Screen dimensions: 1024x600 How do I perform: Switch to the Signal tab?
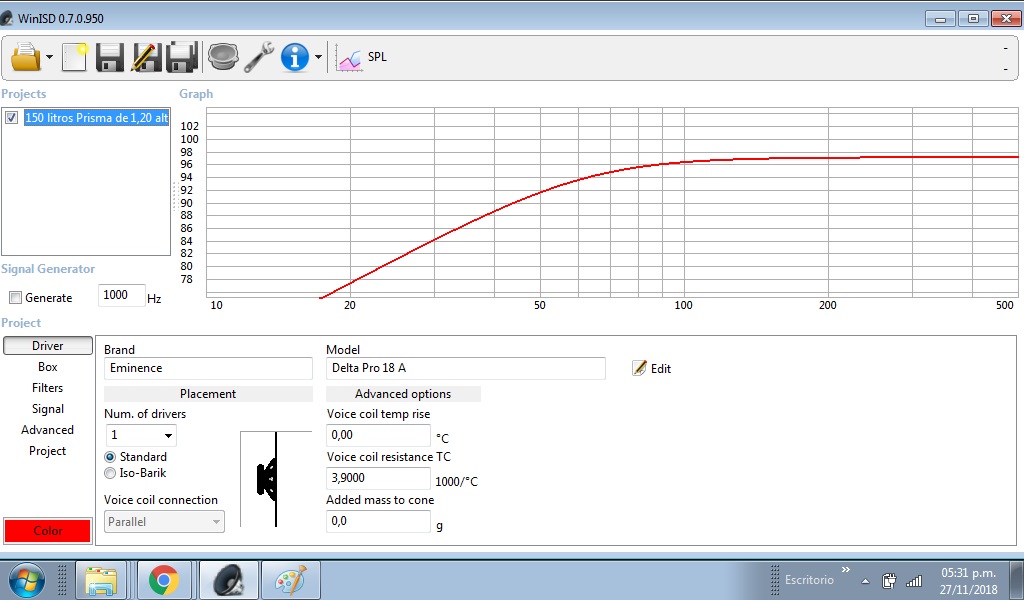point(48,409)
